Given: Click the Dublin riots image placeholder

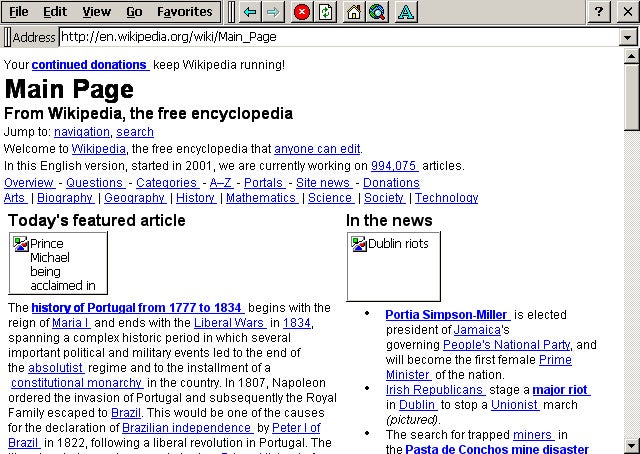Looking at the screenshot, I should click(393, 266).
